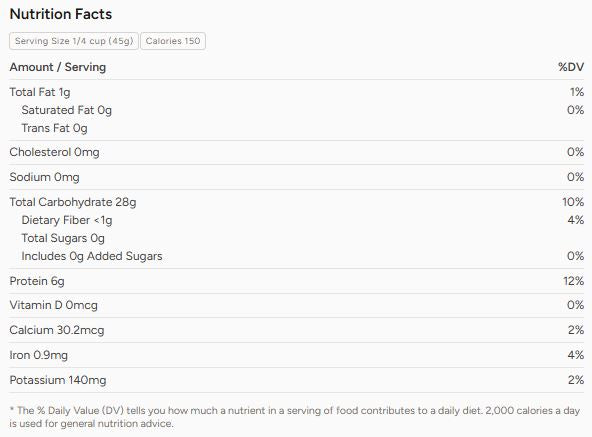The width and height of the screenshot is (592, 437).
Task: Select the Total Fat 1g row
Action: coord(297,92)
